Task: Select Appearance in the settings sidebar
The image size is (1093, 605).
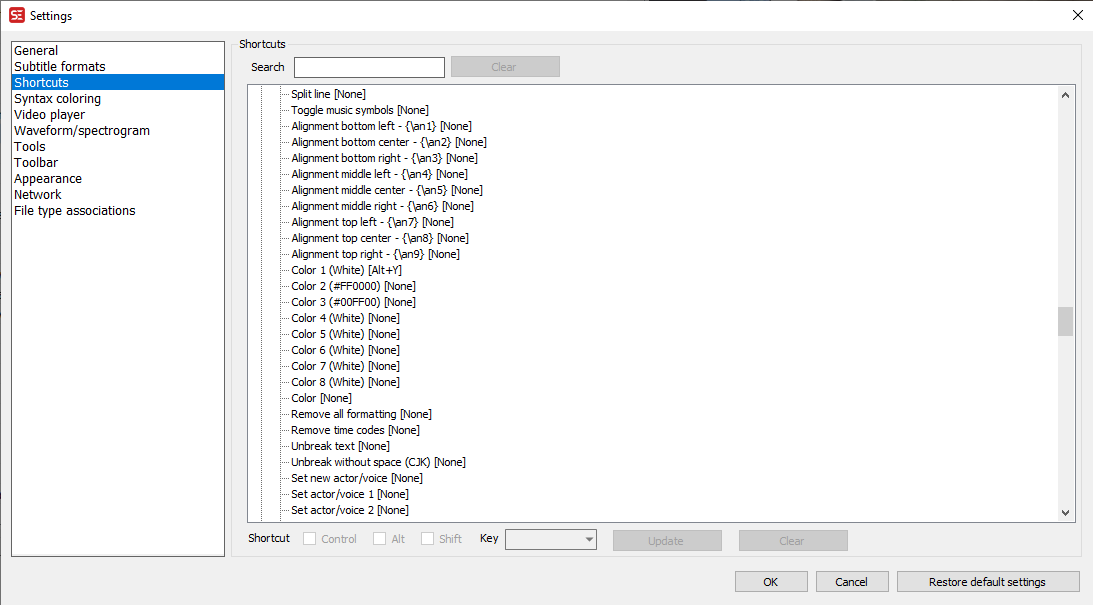Action: click(x=47, y=178)
